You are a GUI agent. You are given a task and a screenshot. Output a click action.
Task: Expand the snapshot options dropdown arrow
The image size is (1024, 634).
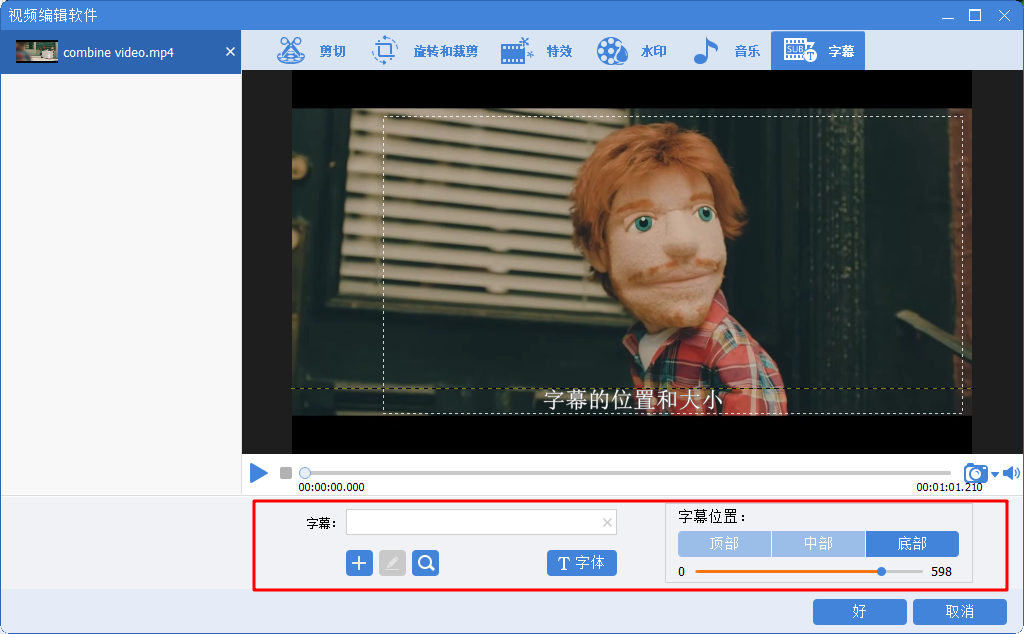coord(995,474)
